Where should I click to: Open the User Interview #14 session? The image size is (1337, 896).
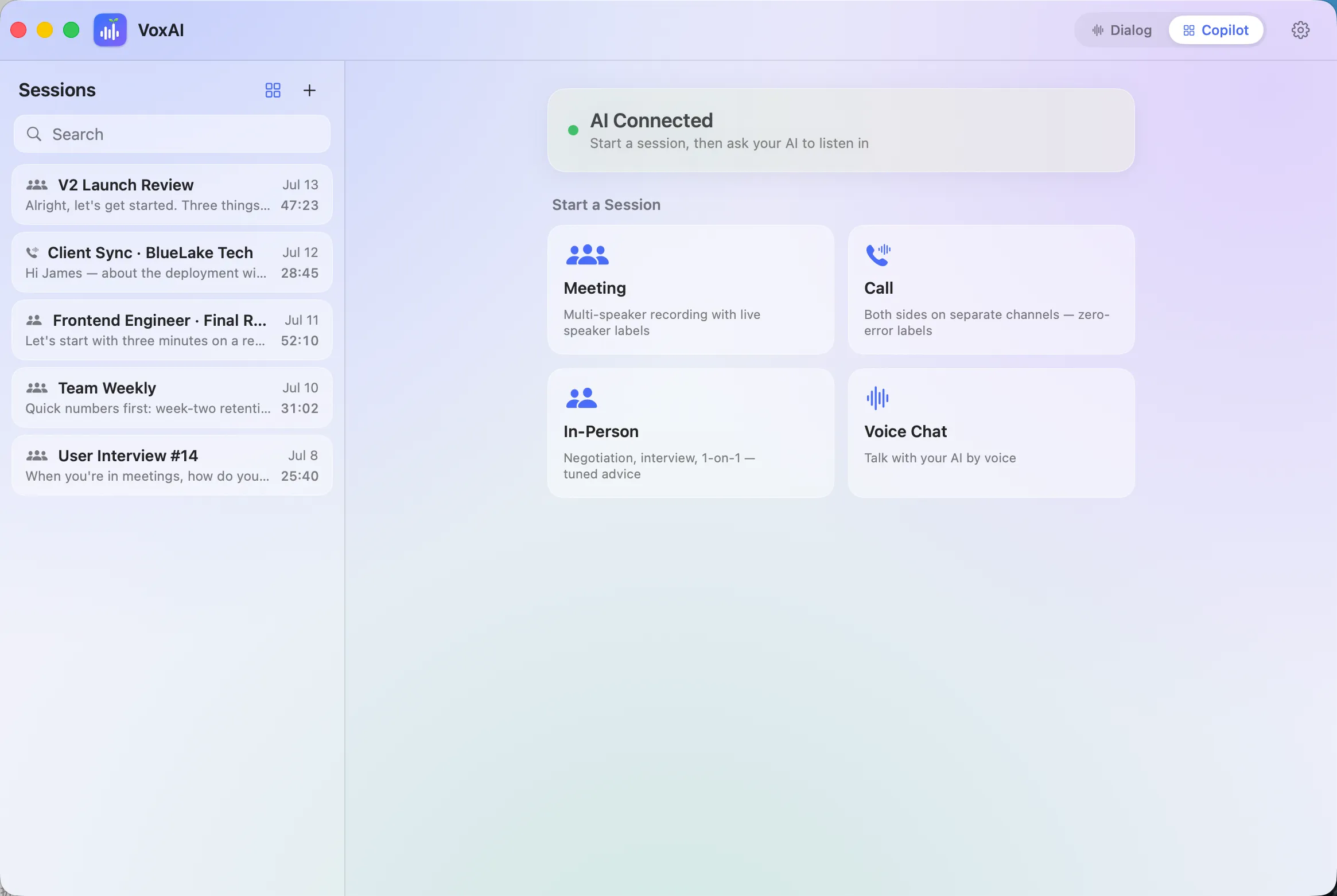tap(172, 465)
